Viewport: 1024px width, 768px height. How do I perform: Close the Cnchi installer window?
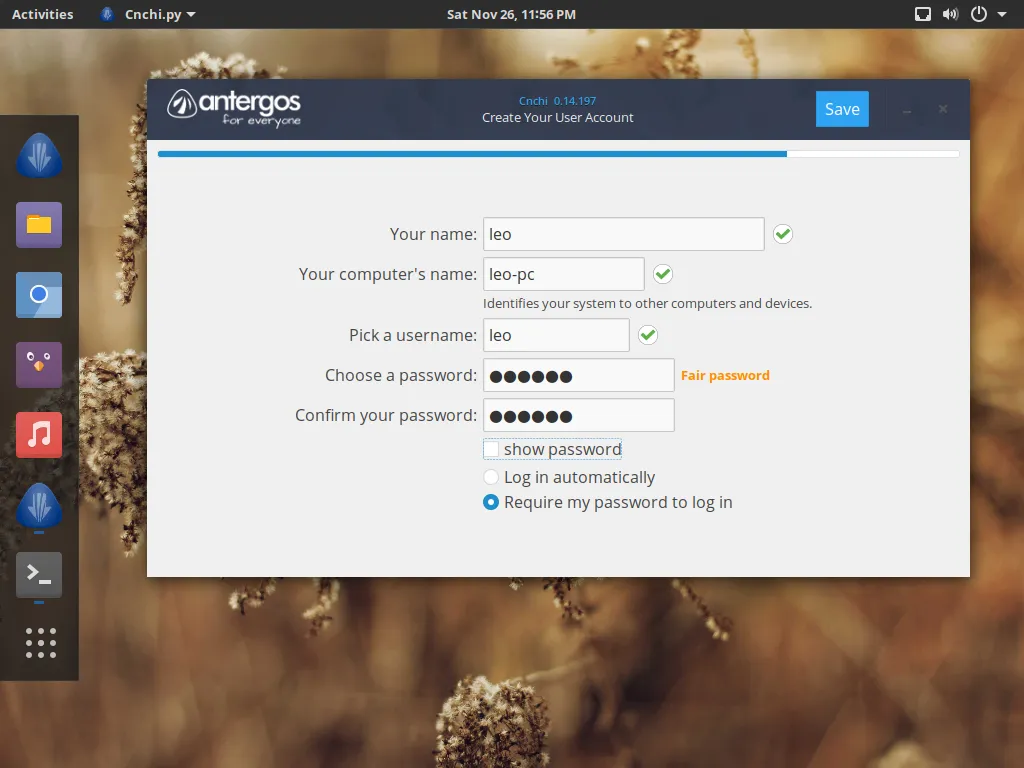(x=943, y=109)
